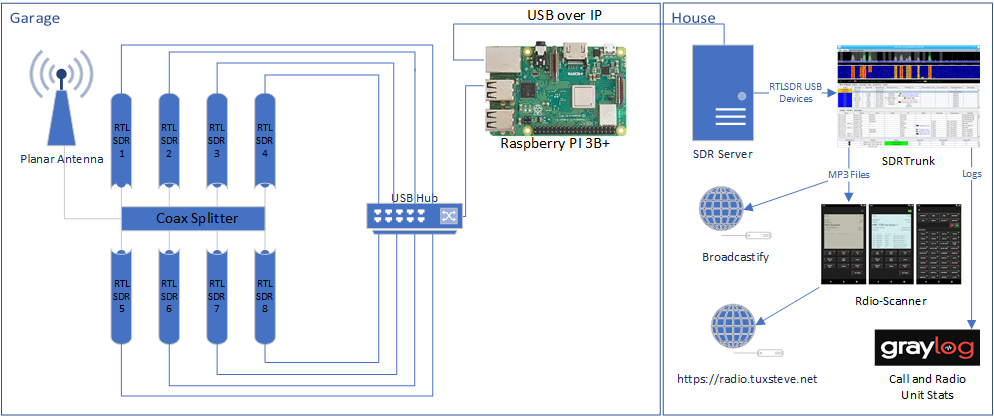Select the MP3 Files label
Screen dimensions: 994x416
849,173
